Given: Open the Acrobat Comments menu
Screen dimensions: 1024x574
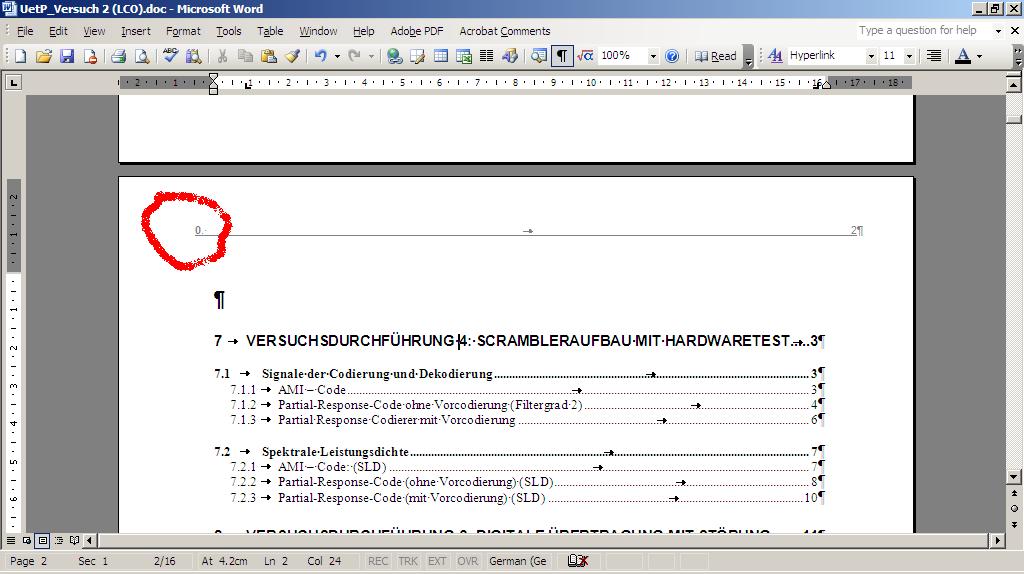Looking at the screenshot, I should coord(504,31).
